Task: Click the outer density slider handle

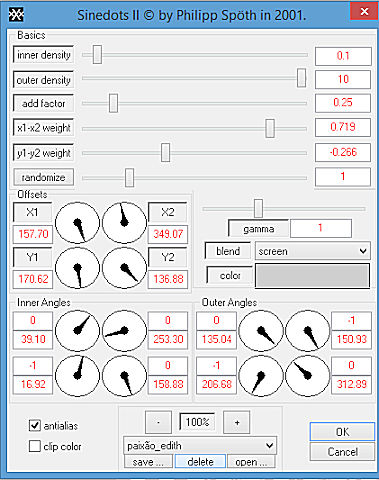Action: (301, 78)
